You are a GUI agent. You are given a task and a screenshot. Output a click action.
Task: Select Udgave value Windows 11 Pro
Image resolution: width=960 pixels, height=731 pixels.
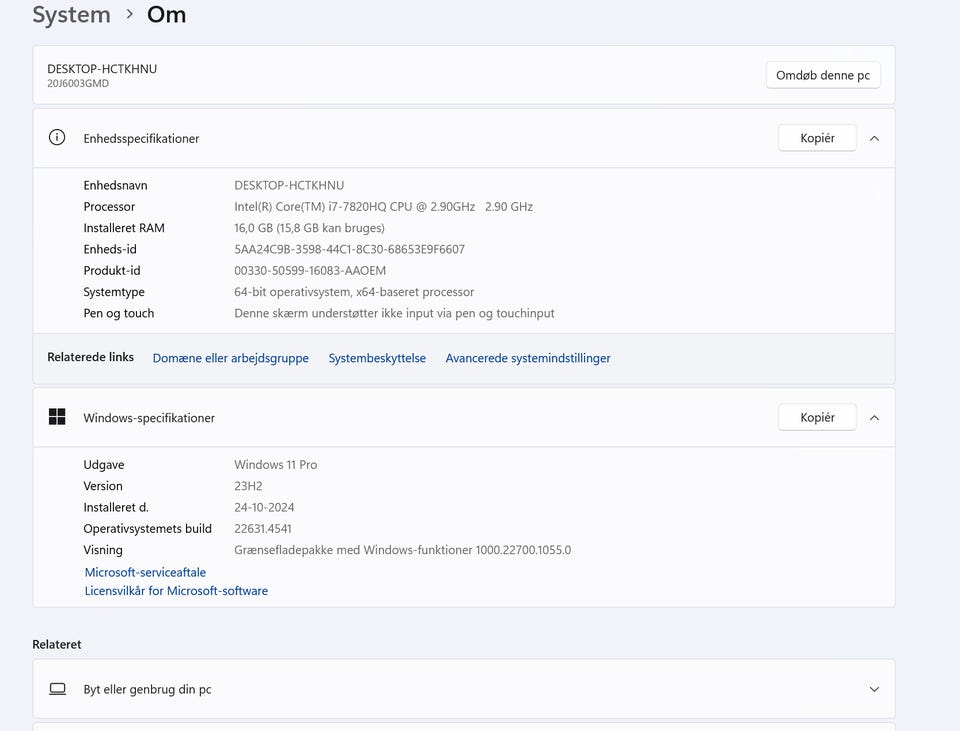pyautogui.click(x=276, y=465)
